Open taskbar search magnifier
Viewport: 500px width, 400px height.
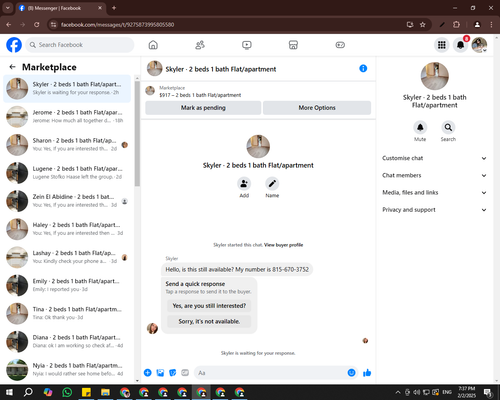[28, 392]
